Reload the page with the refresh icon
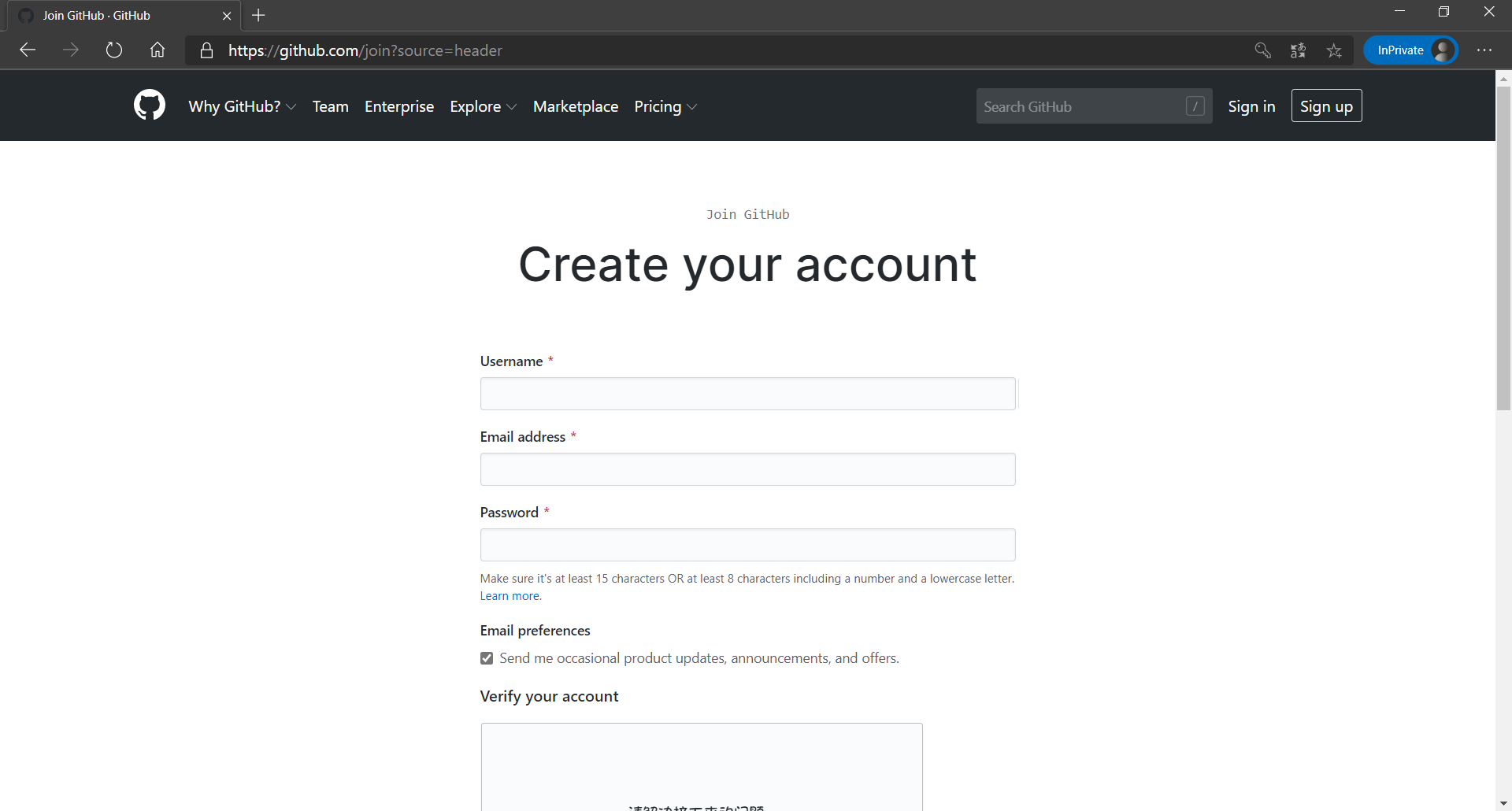The height and width of the screenshot is (811, 1512). point(114,50)
